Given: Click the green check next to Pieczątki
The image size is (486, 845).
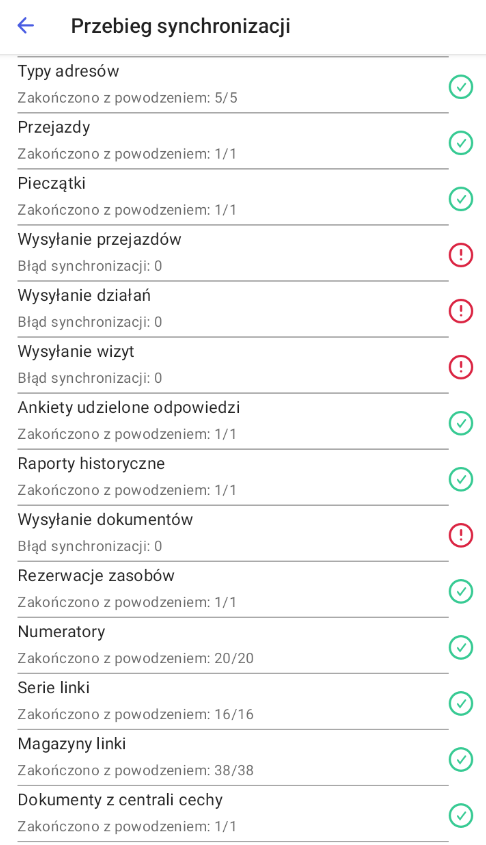Looking at the screenshot, I should pos(461,198).
